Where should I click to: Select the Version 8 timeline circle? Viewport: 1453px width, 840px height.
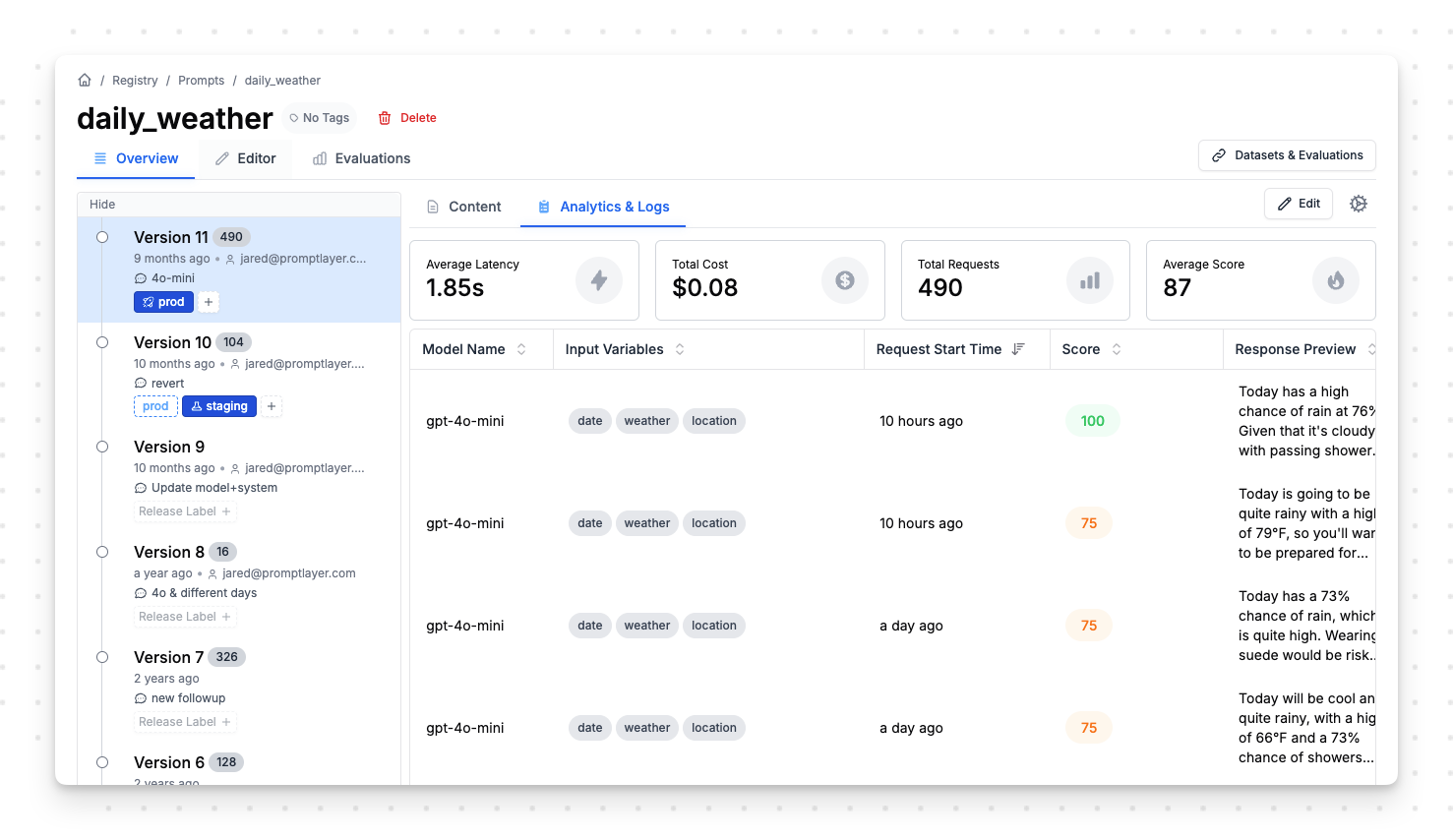tap(102, 552)
